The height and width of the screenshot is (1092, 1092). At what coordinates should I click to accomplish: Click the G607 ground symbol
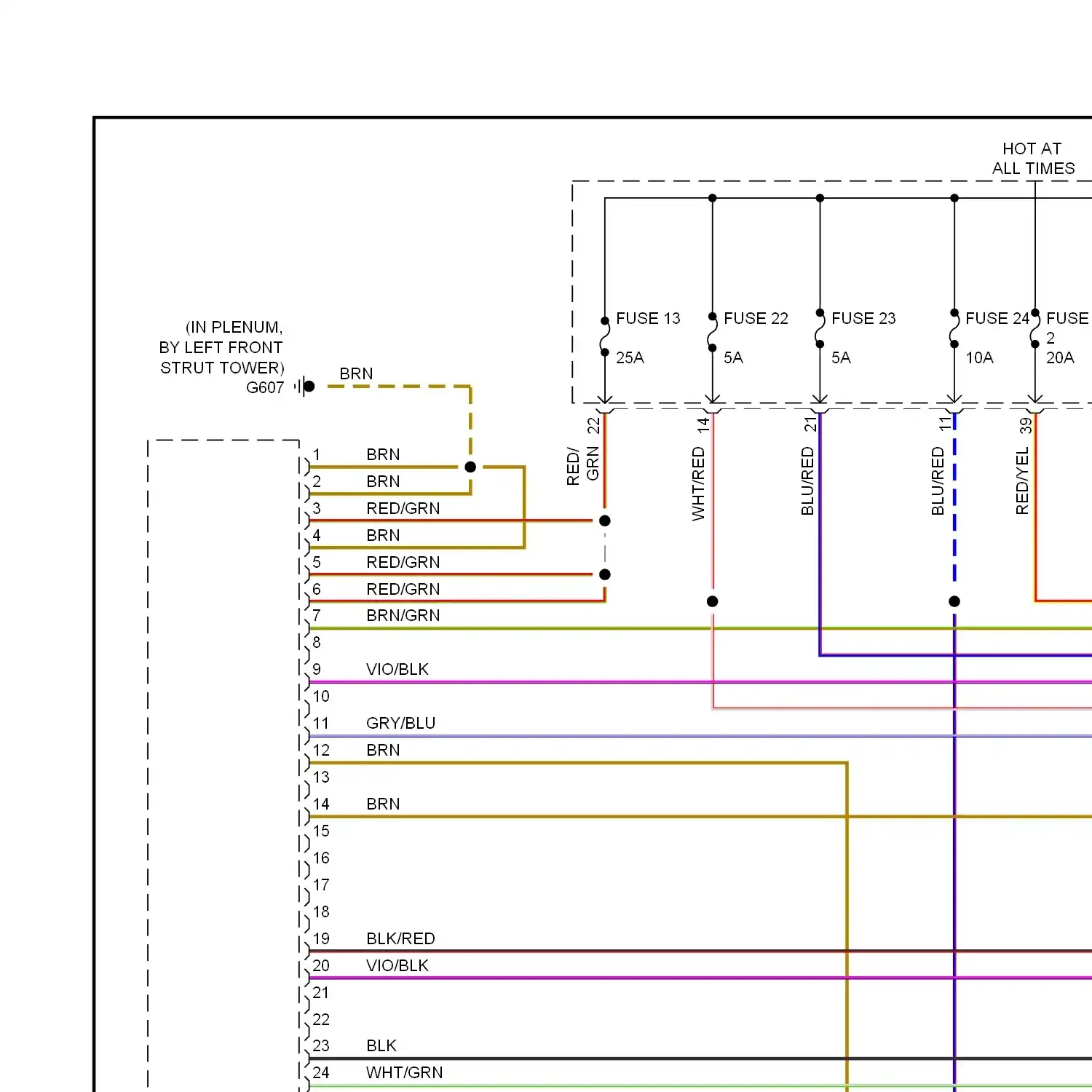tap(305, 387)
